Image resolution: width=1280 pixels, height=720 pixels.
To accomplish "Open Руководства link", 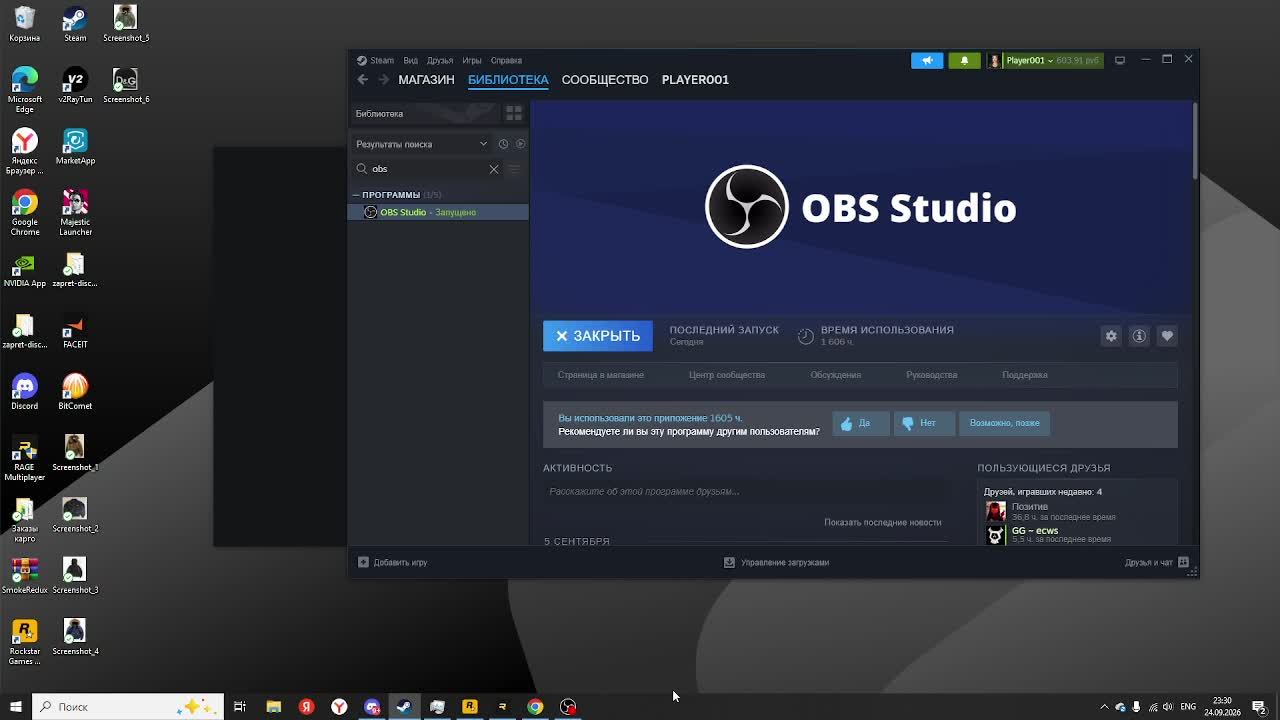I will (932, 375).
